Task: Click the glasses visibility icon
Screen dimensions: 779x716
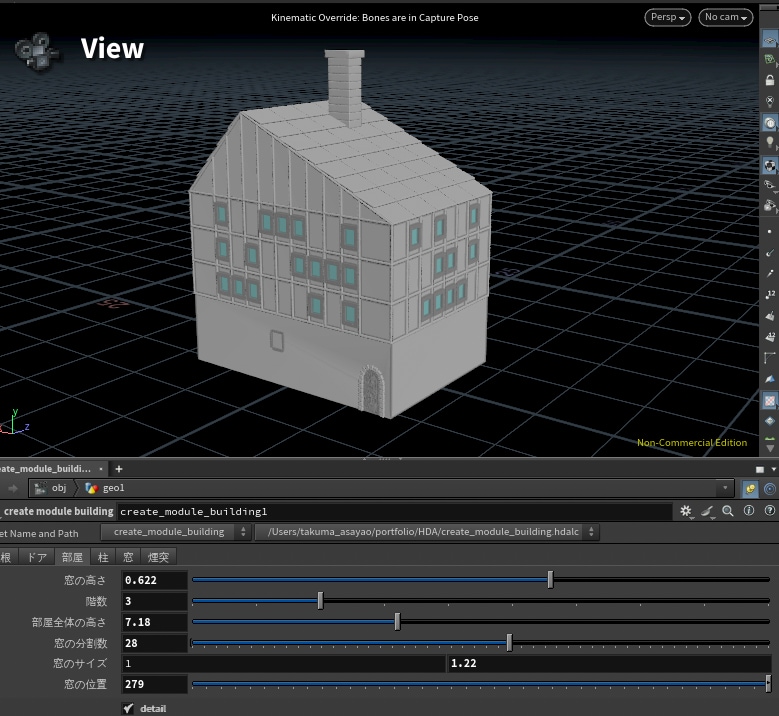Action: pyautogui.click(x=770, y=185)
